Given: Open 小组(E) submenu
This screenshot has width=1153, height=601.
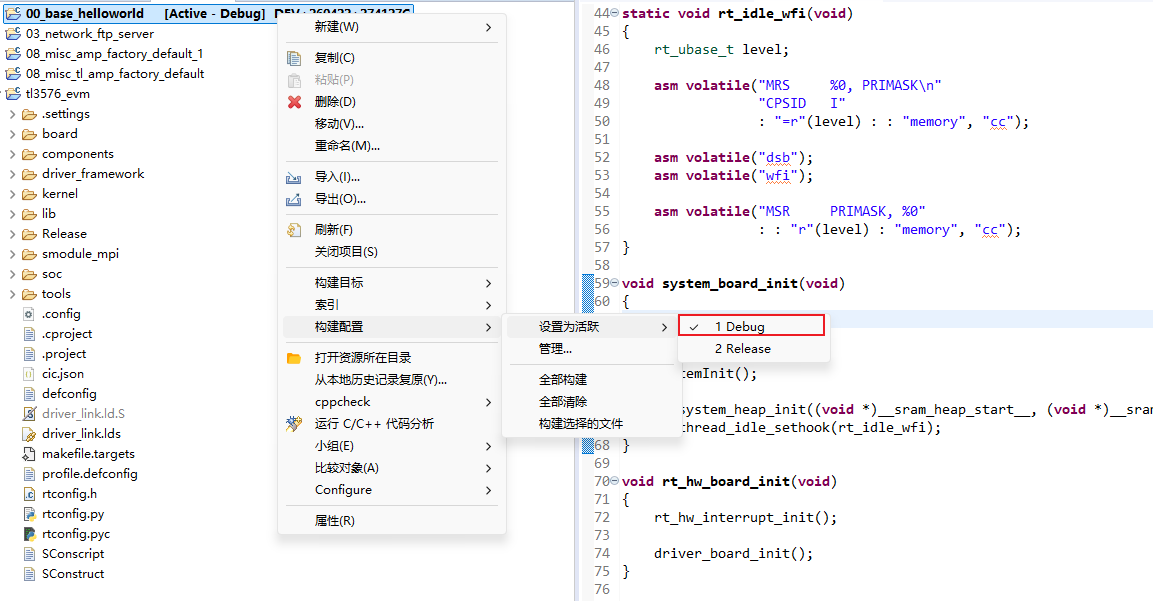Looking at the screenshot, I should pos(392,446).
